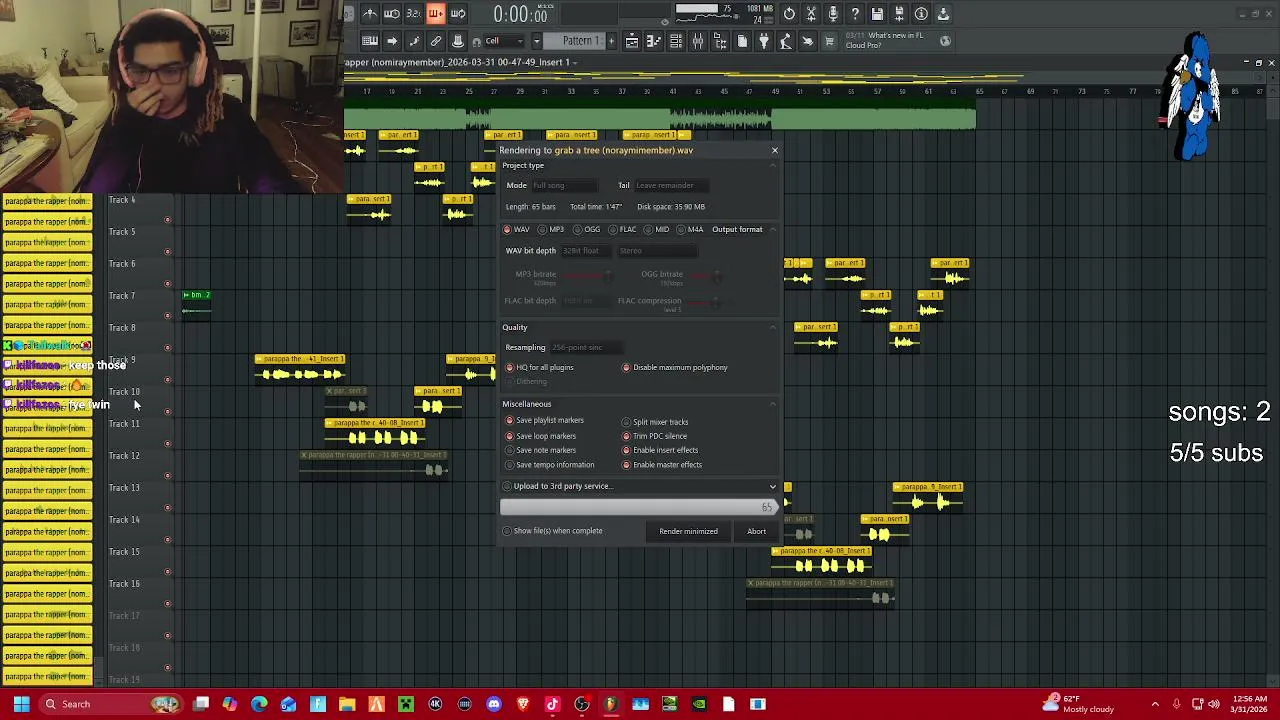
Task: Open the Stereo channel dropdown
Action: (x=656, y=251)
